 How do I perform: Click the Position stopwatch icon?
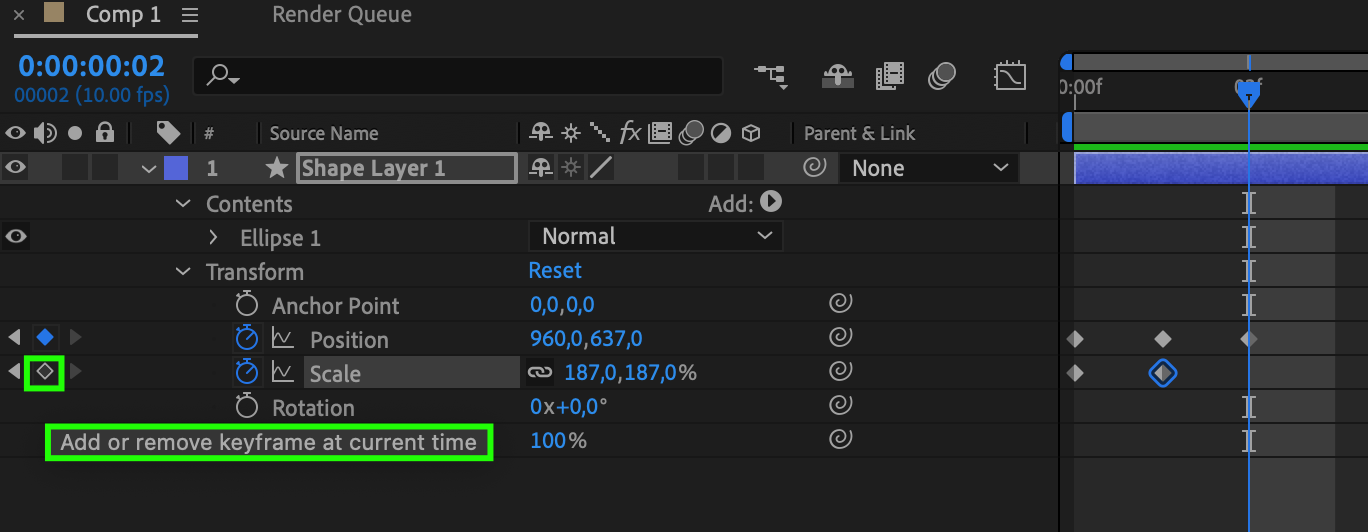(x=246, y=339)
